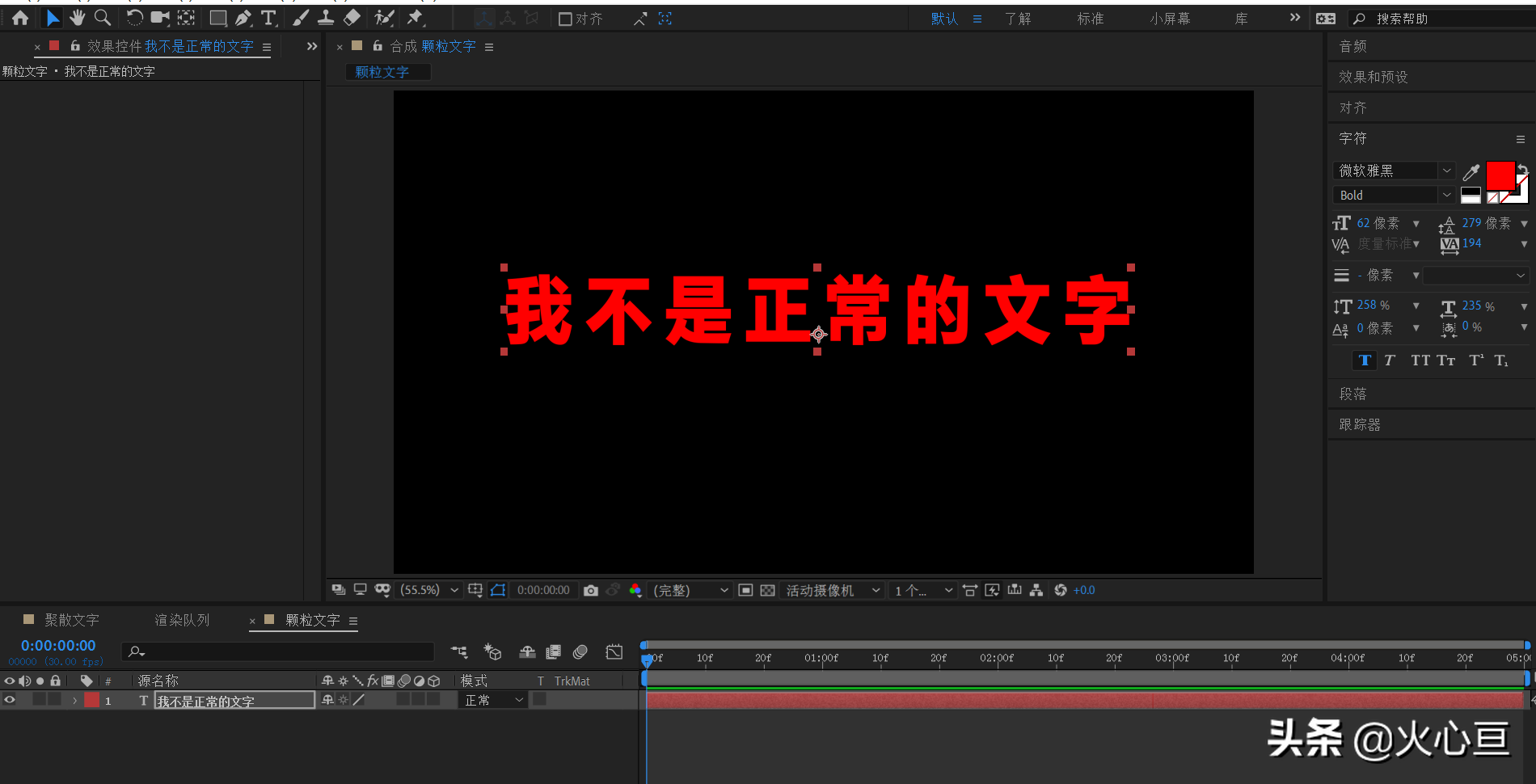Select the Rotation tool
Viewport: 1536px width, 784px height.
click(134, 18)
